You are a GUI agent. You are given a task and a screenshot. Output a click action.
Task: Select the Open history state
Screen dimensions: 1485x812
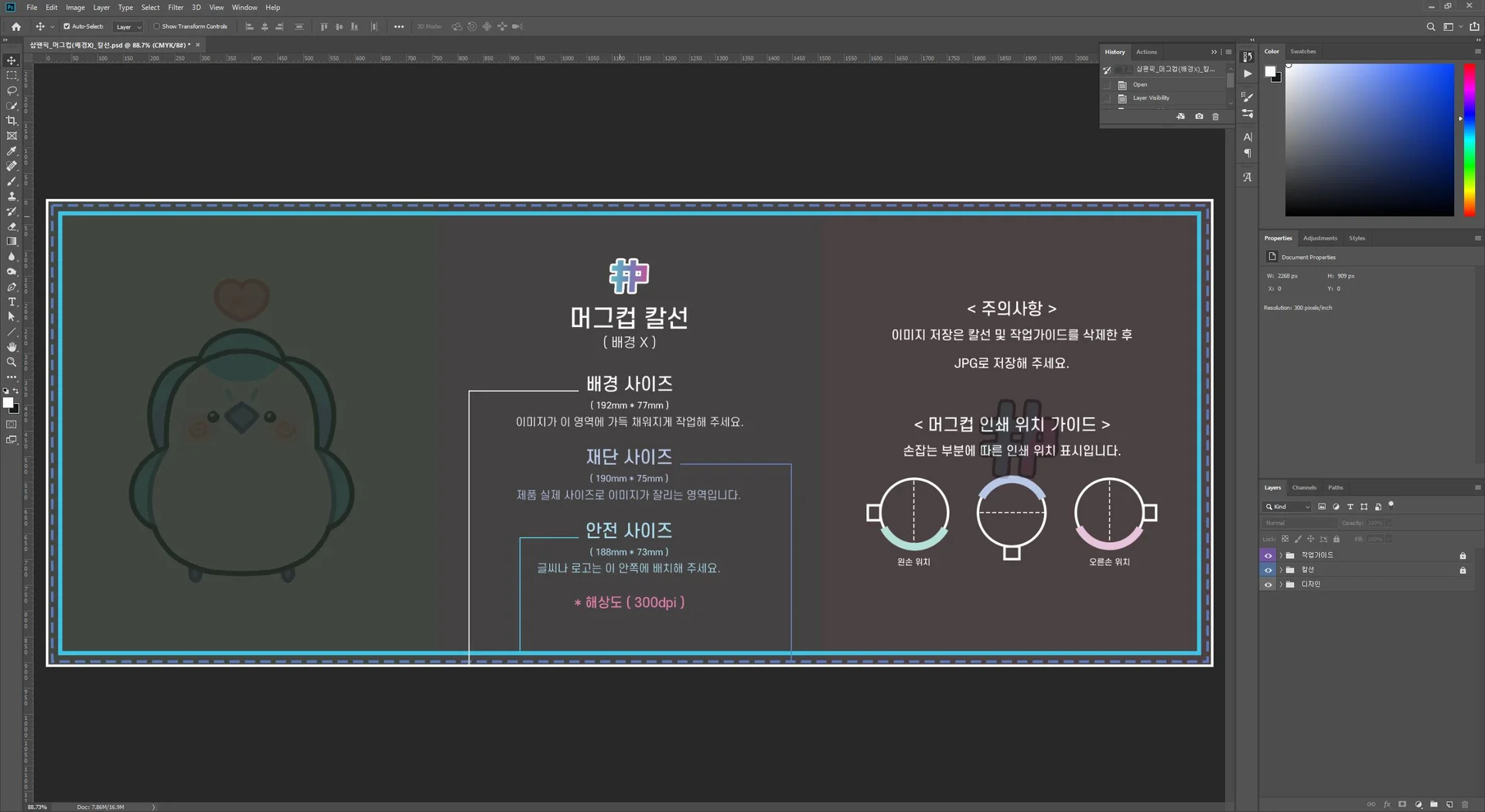tap(1140, 85)
